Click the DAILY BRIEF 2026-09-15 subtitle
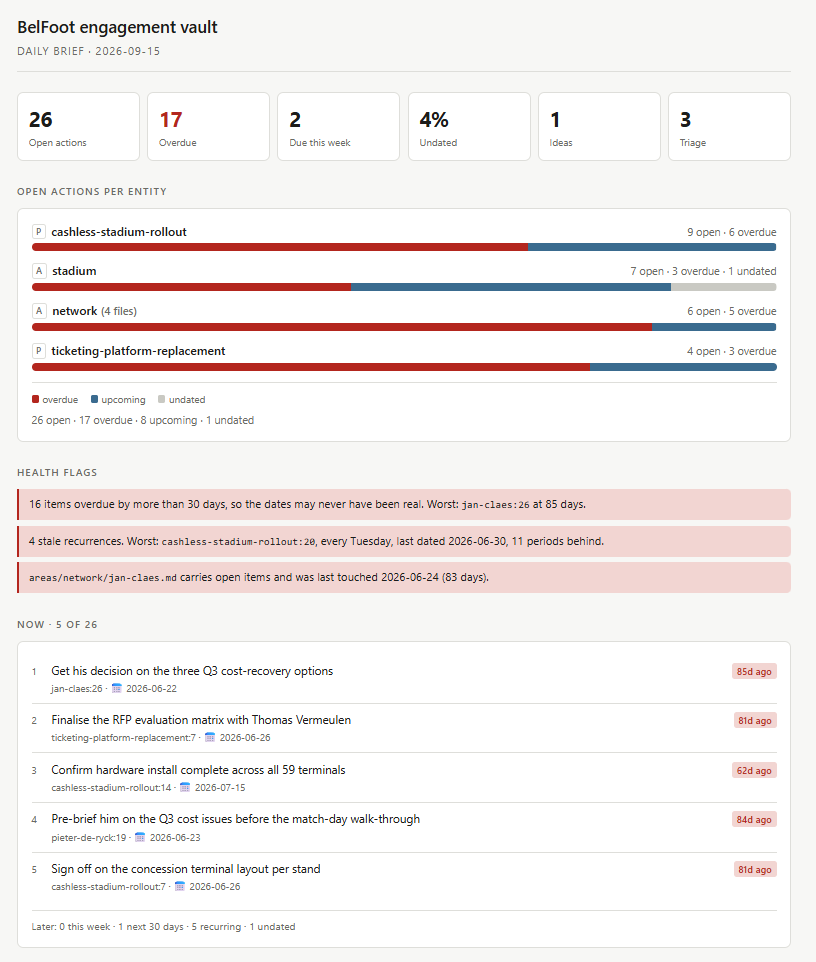Image resolution: width=816 pixels, height=962 pixels. 88,51
